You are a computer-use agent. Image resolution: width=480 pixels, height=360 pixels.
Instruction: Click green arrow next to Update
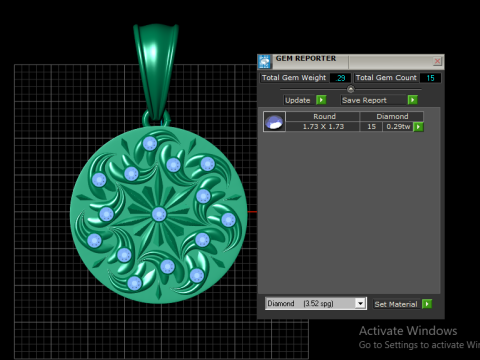tap(321, 100)
